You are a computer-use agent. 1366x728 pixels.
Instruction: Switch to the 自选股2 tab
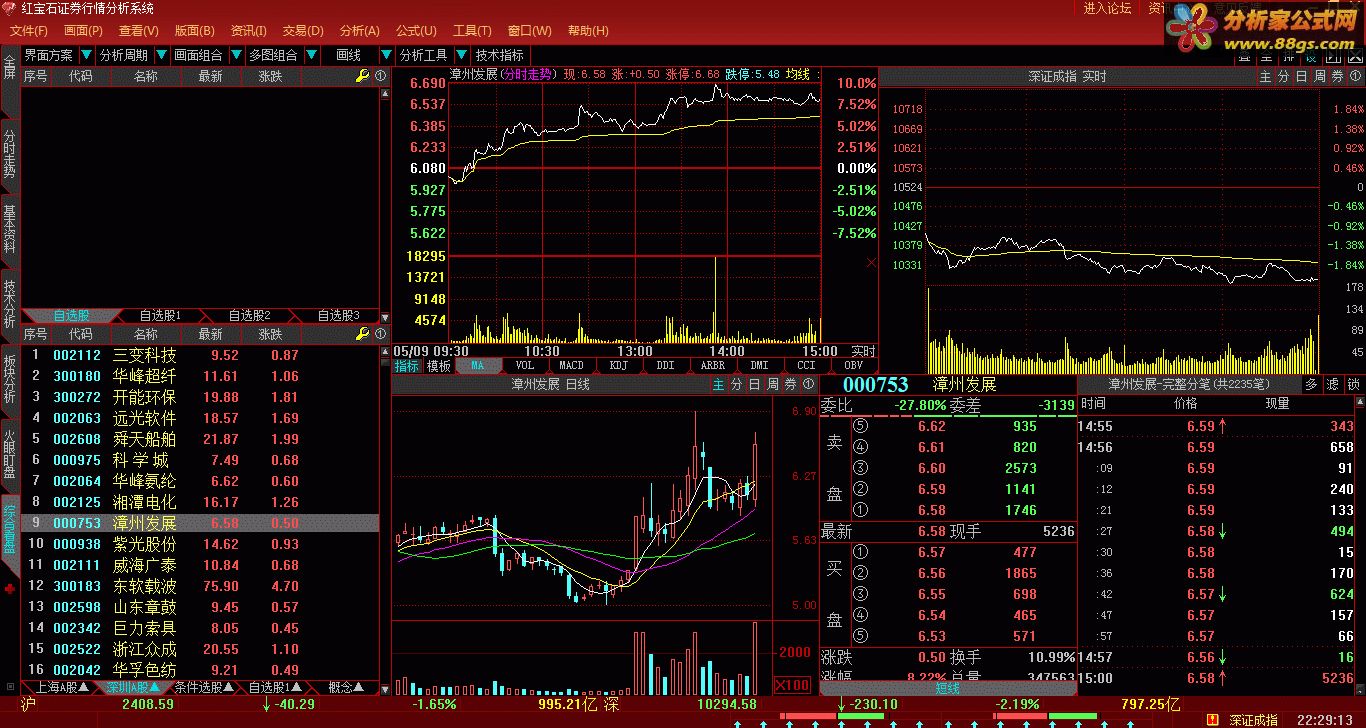click(249, 315)
